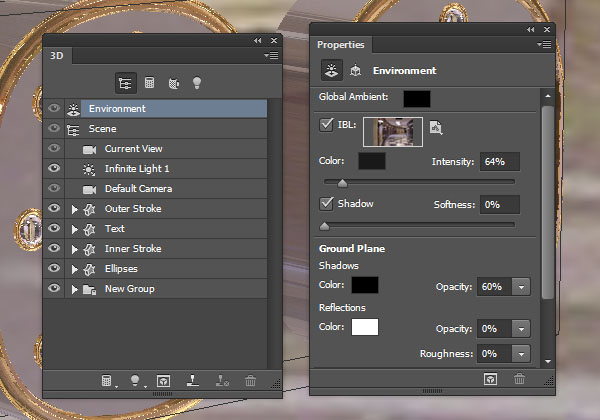600x420 pixels.
Task: Open Reflections Opacity dropdown arrow
Action: [x=521, y=329]
